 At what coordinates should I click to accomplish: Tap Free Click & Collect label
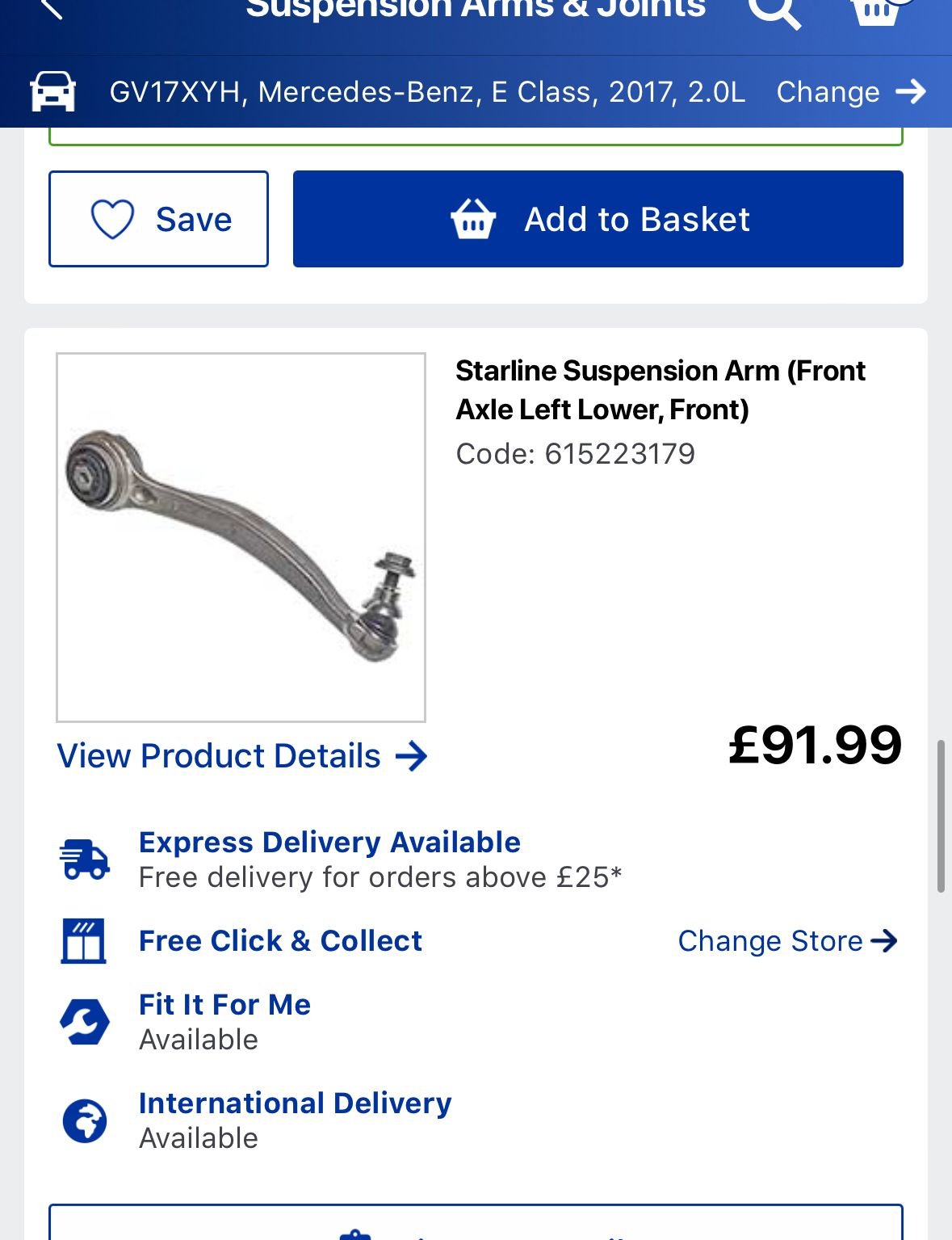tap(280, 941)
